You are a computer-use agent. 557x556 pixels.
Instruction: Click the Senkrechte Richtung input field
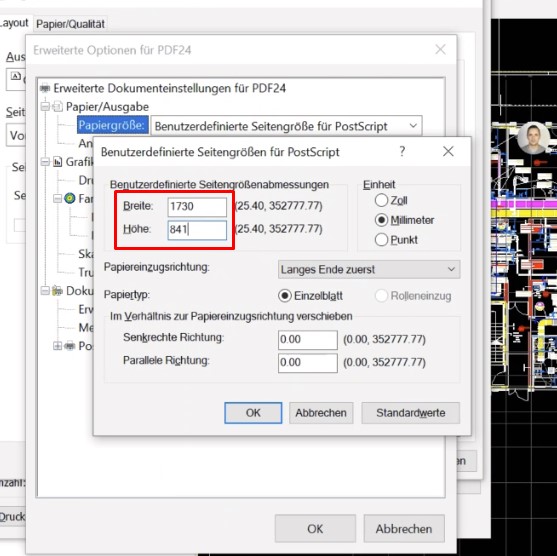(308, 340)
